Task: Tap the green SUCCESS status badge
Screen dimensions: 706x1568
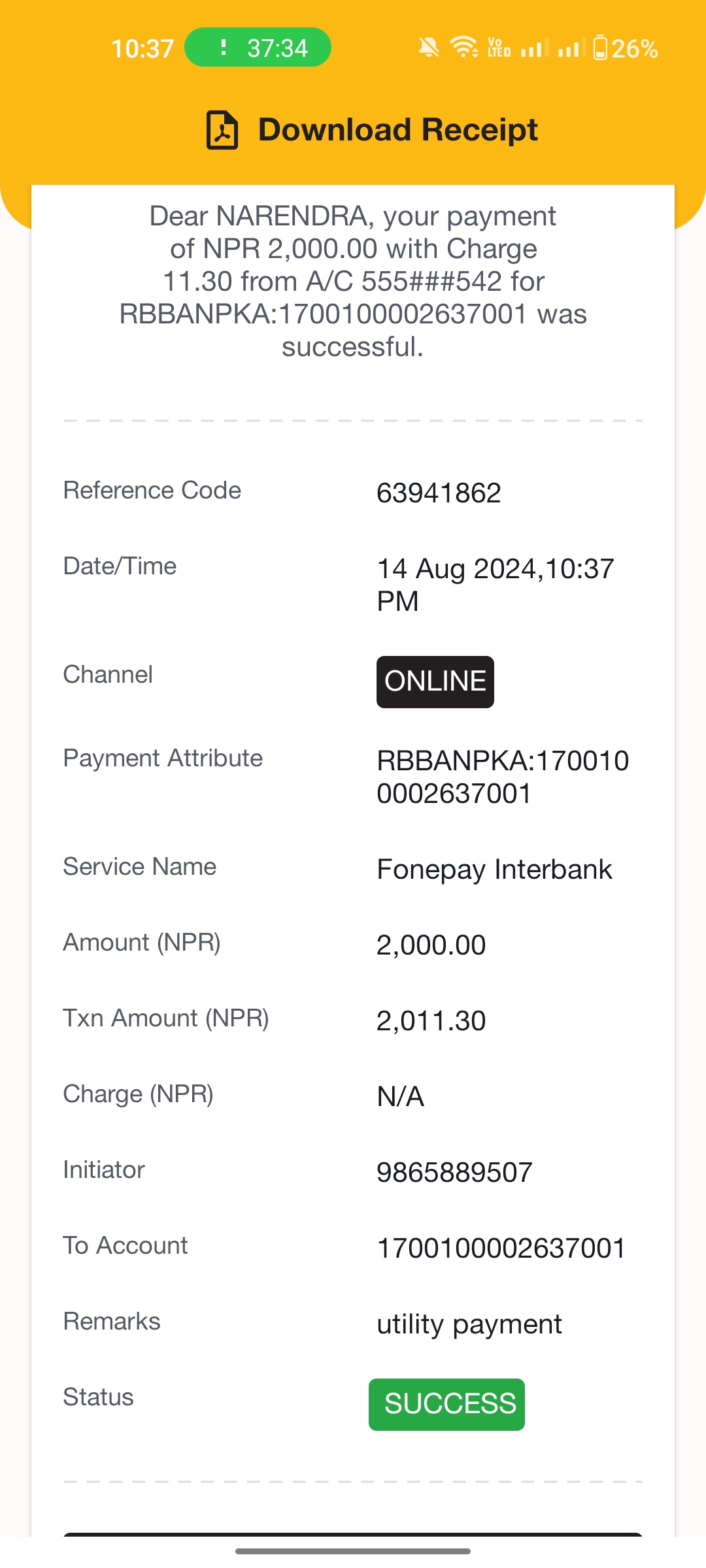Action: click(x=447, y=1404)
